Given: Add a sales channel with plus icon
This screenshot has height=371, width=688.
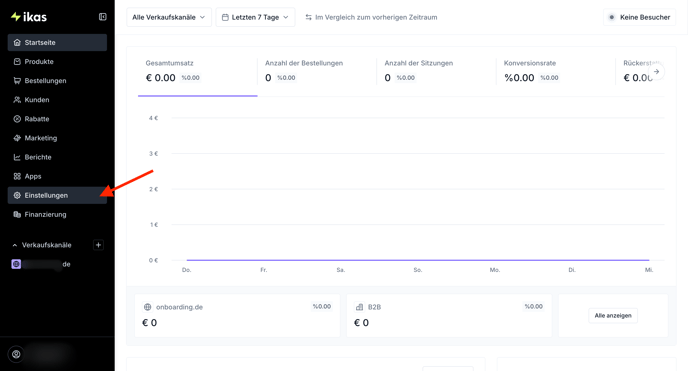Looking at the screenshot, I should tap(98, 245).
